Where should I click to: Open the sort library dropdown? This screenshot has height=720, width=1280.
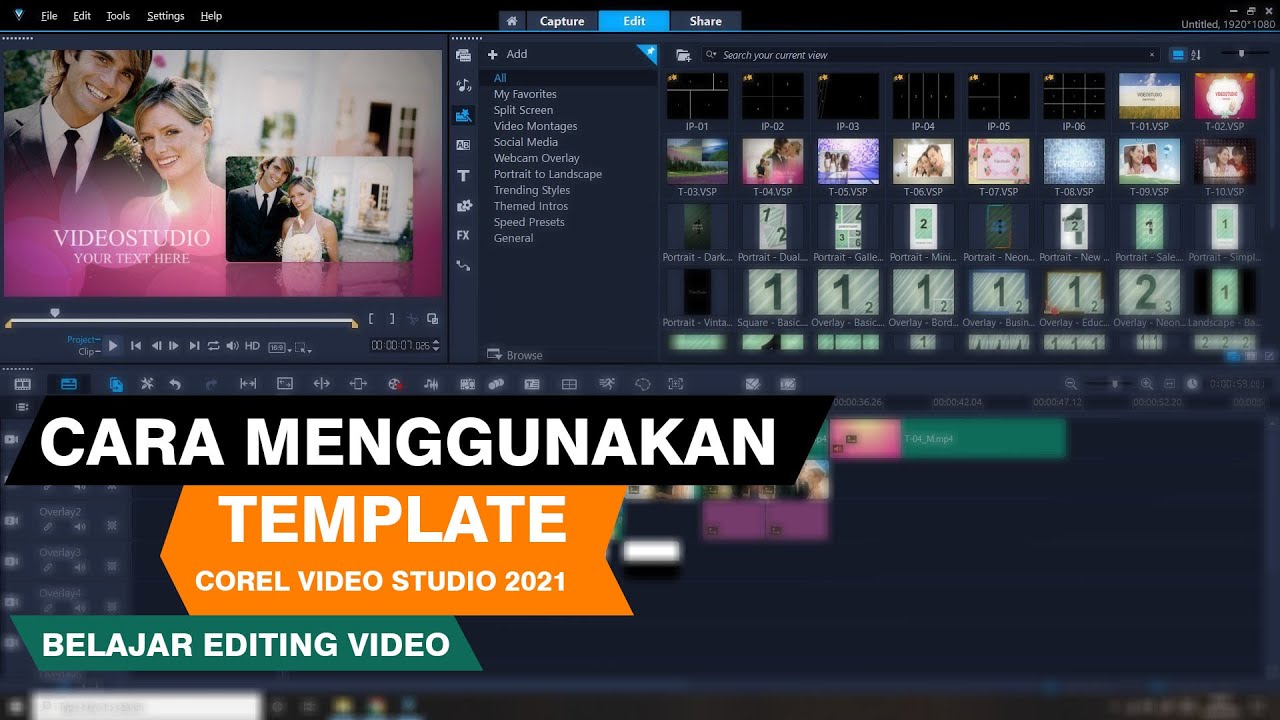point(1197,55)
